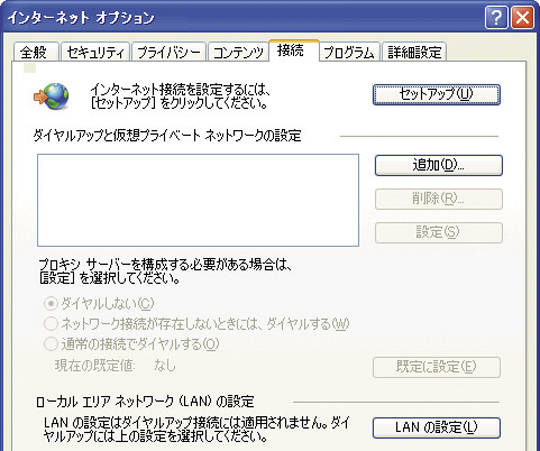Click inside the dial-up connections list box
This screenshot has width=540, height=451.
(x=198, y=200)
